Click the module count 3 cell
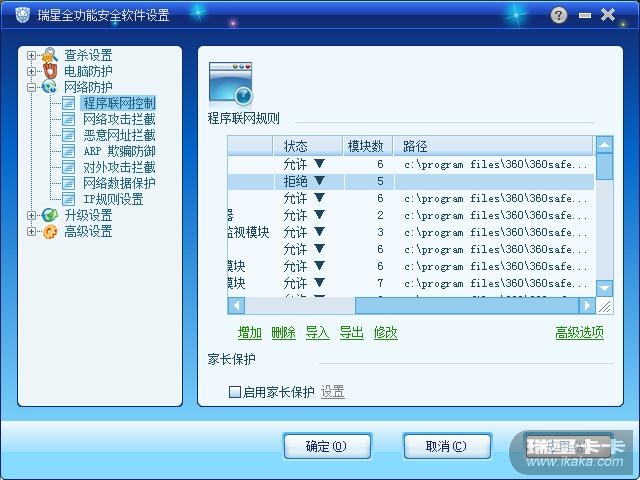The image size is (640, 480). pos(369,232)
